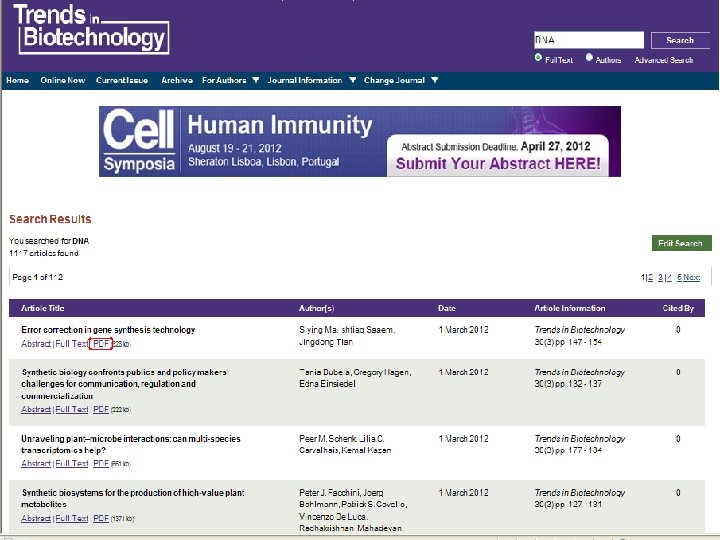This screenshot has width=720, height=540.
Task: Open Abstract of Synthetic biology confronts publics article
Action: (x=36, y=409)
